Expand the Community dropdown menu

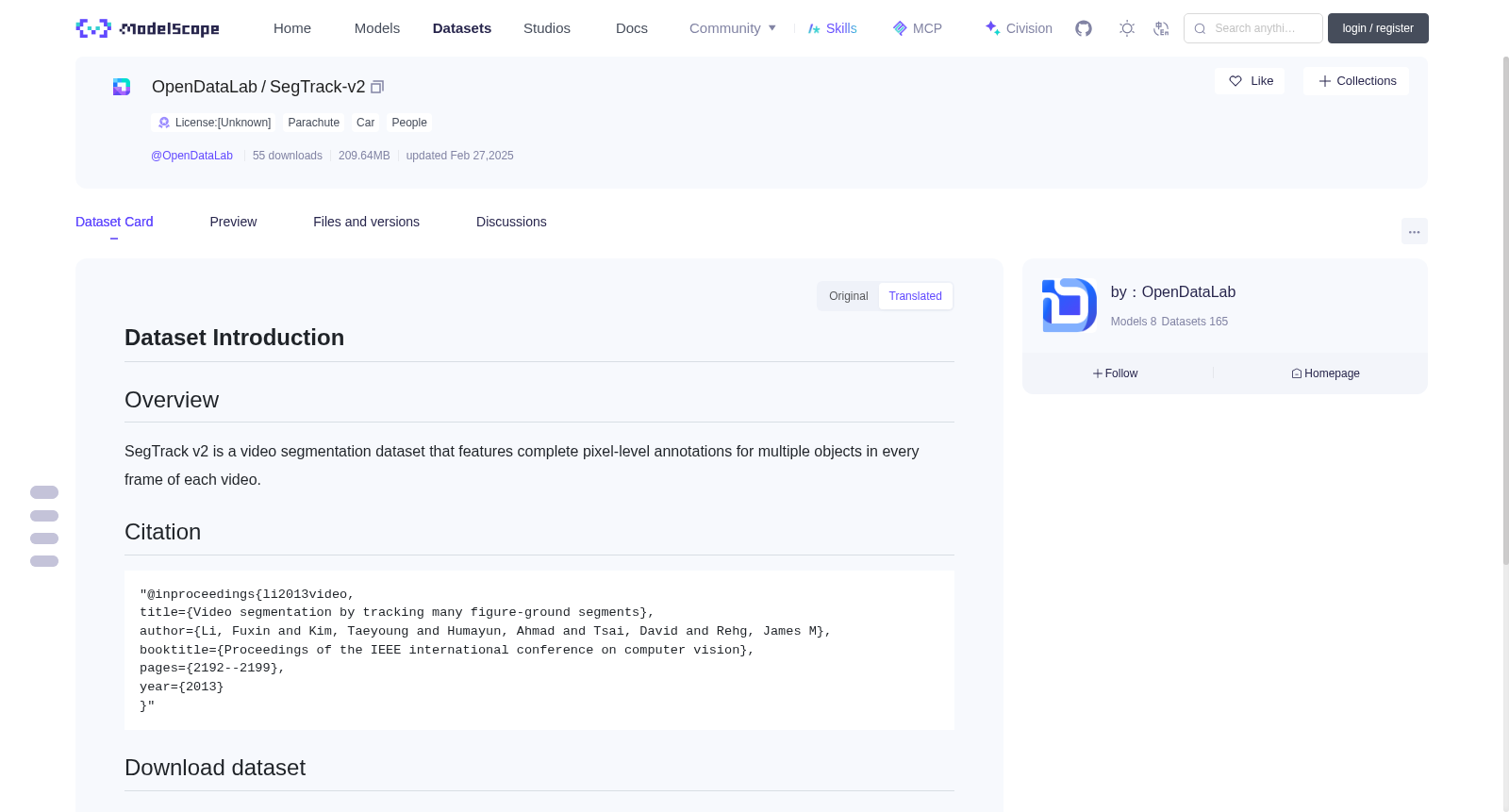[x=733, y=28]
